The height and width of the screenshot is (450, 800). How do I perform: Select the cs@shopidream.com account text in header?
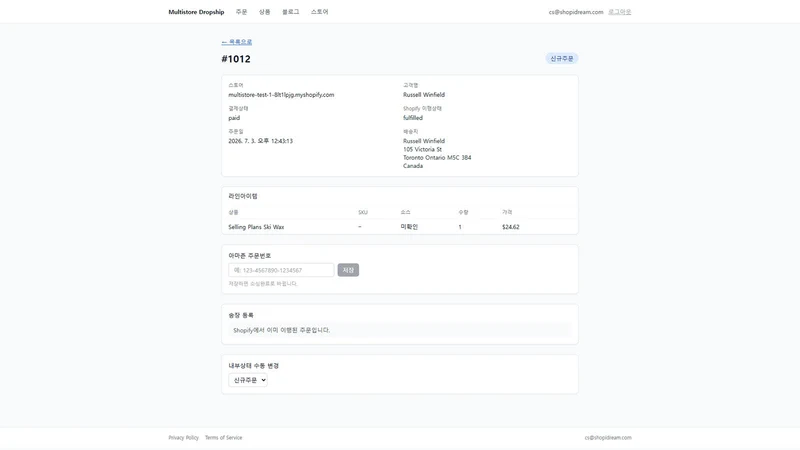(576, 12)
